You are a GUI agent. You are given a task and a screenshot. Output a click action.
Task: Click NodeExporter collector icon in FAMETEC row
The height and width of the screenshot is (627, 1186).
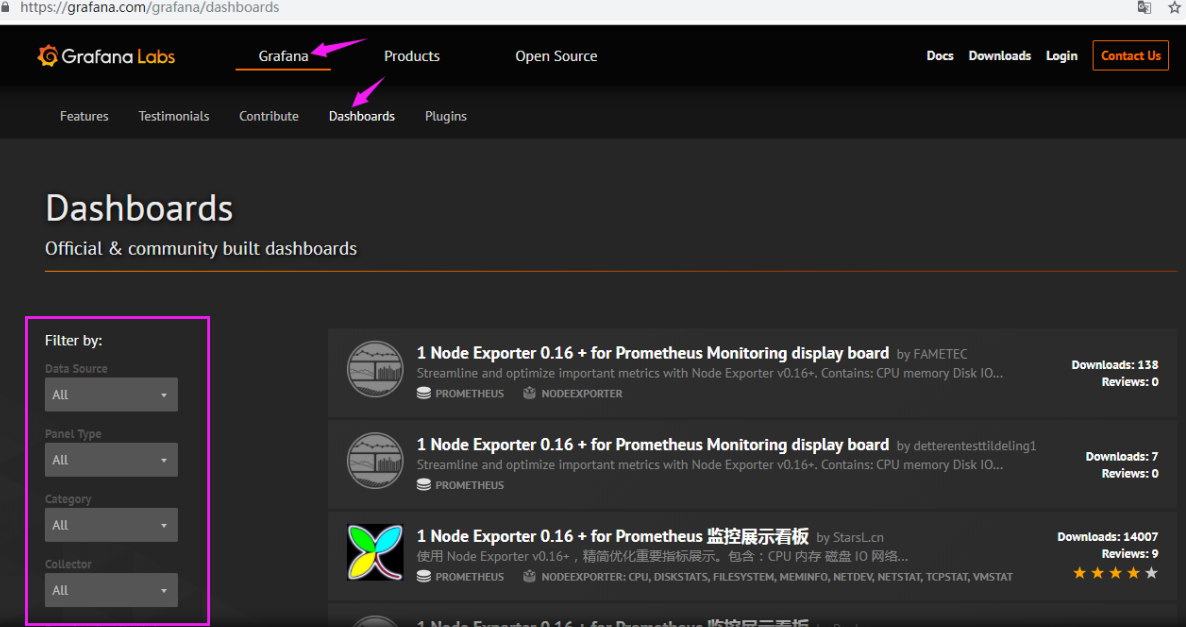coord(529,393)
